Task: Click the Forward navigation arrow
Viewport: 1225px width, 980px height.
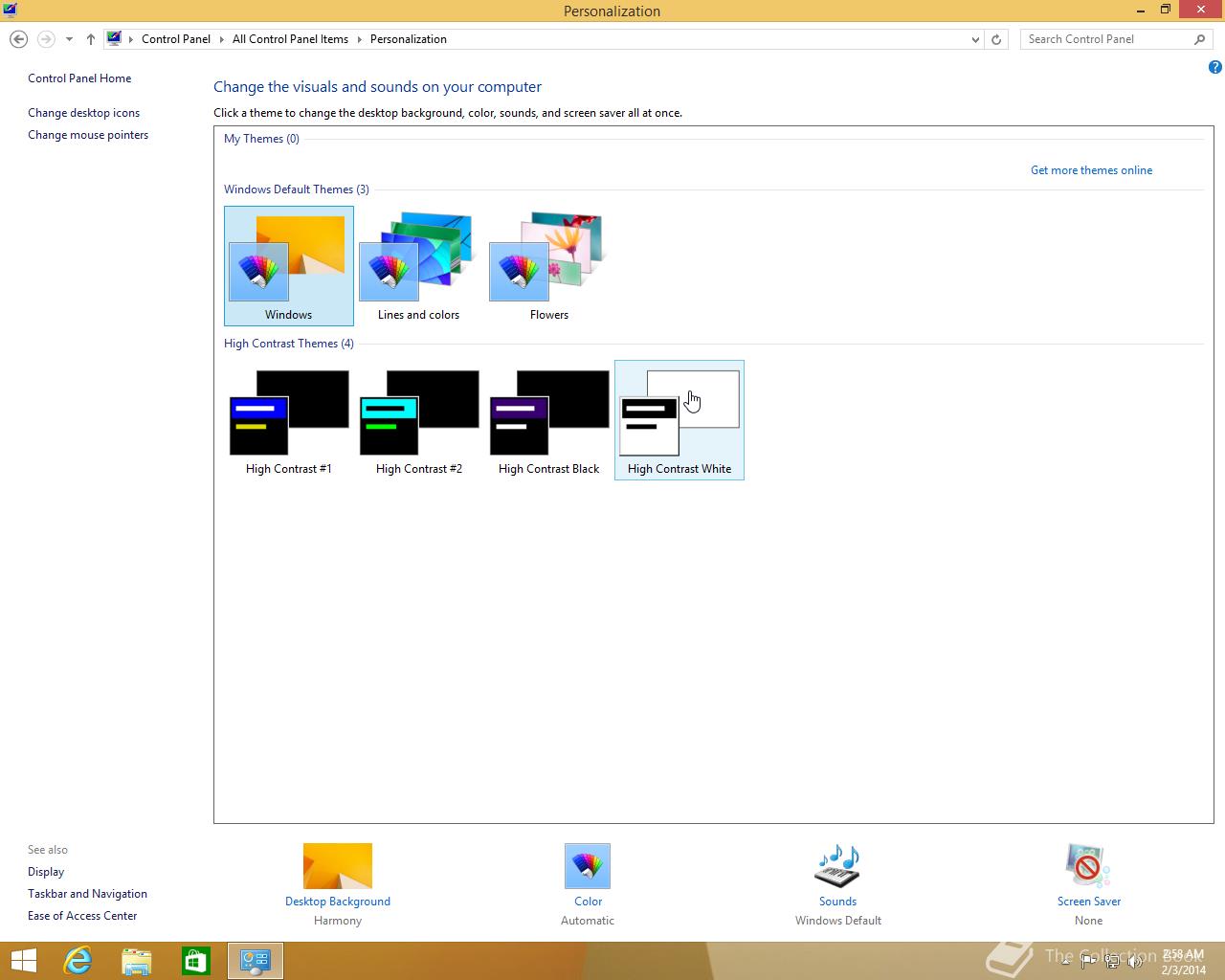Action: (x=46, y=39)
